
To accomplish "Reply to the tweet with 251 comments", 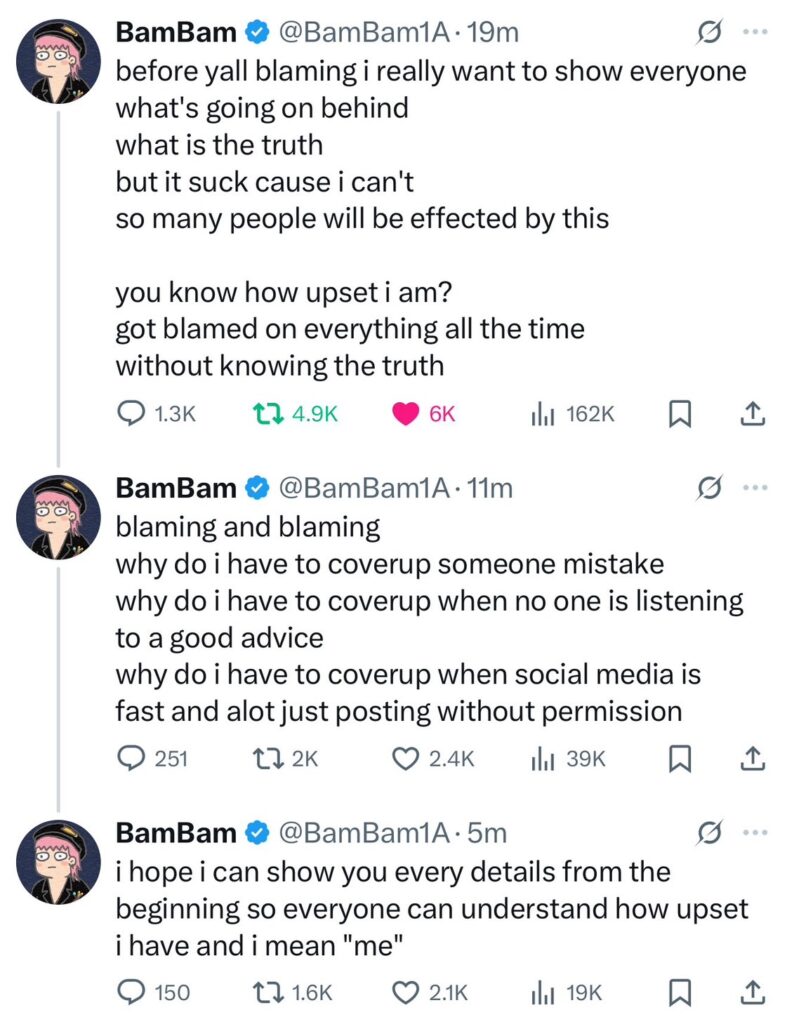I will coord(133,759).
